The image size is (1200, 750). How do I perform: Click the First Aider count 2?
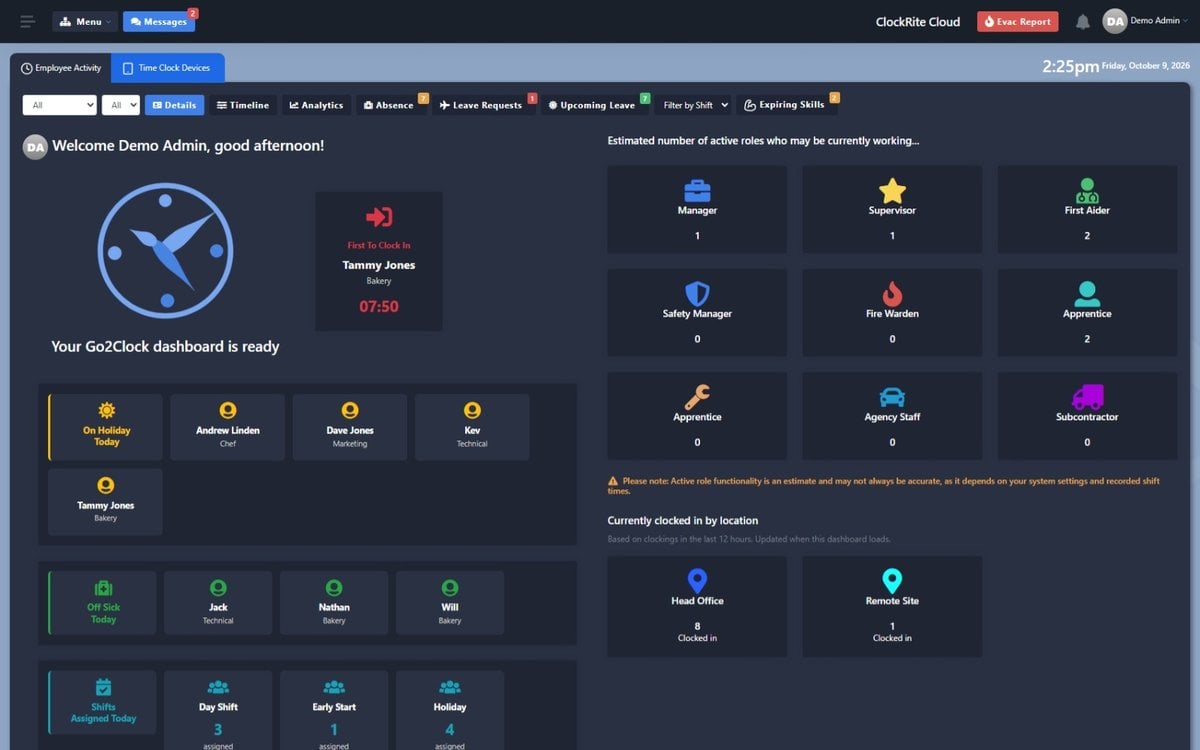[1087, 236]
